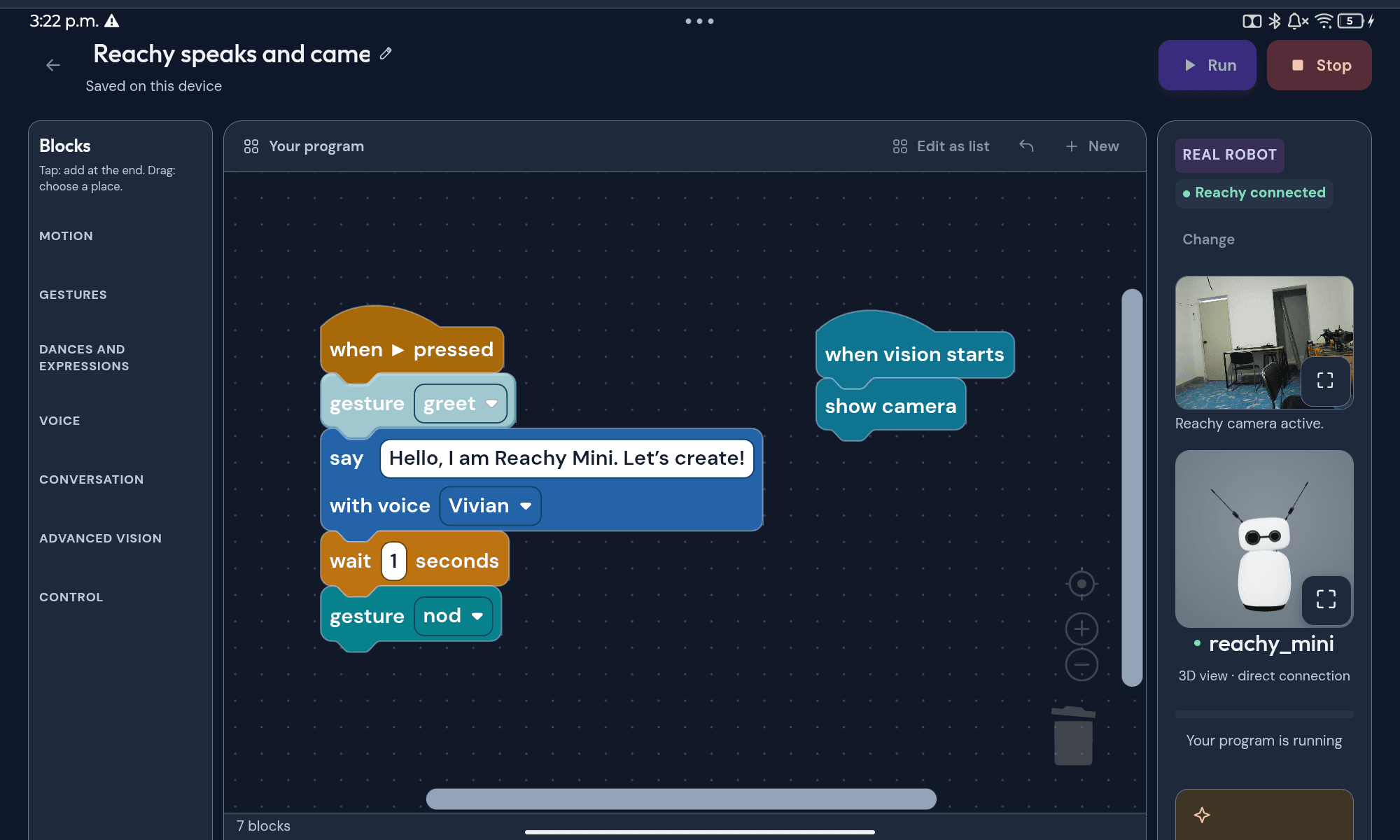
Task: Tap the Bluetooth icon in status bar
Action: pyautogui.click(x=1275, y=21)
